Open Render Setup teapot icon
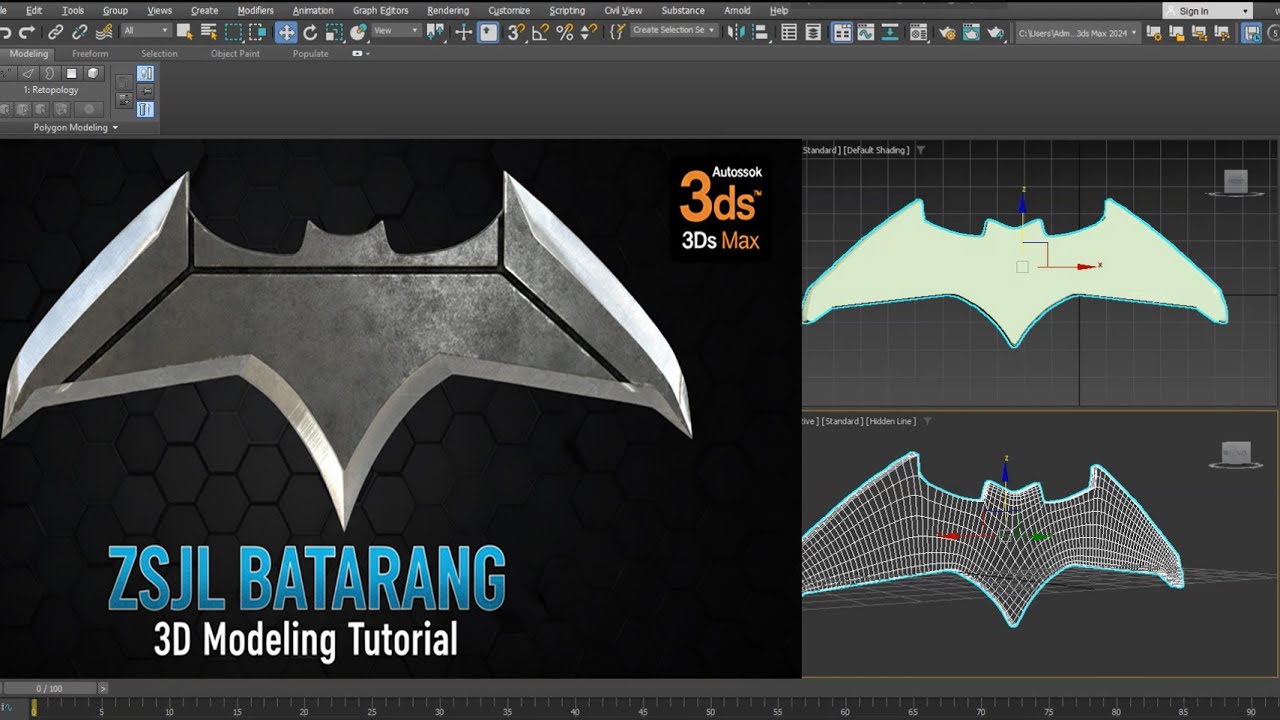Screen dimensions: 1280x720 (x=947, y=32)
